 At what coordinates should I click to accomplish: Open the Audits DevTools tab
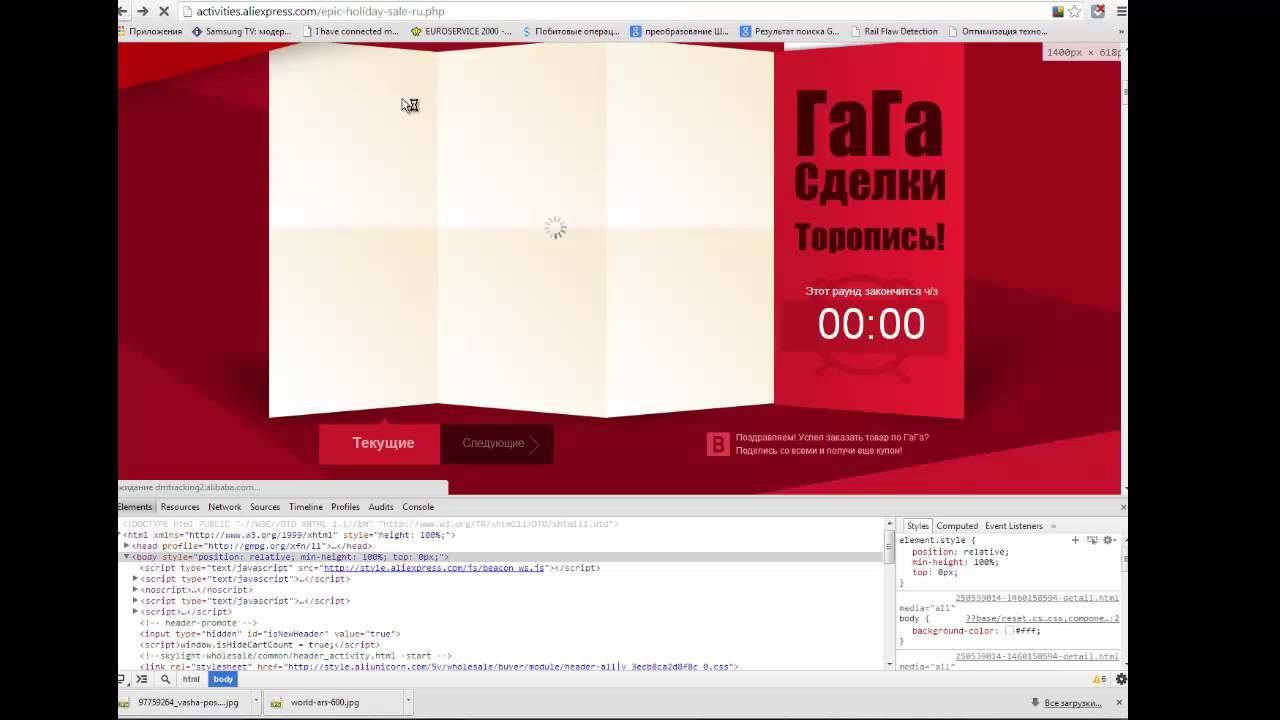[x=381, y=507]
